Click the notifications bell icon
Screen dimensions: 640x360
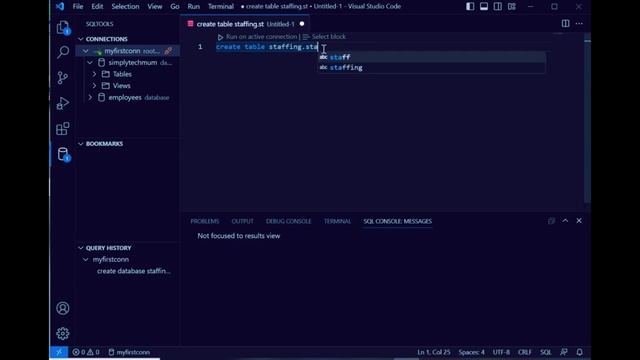(x=579, y=352)
